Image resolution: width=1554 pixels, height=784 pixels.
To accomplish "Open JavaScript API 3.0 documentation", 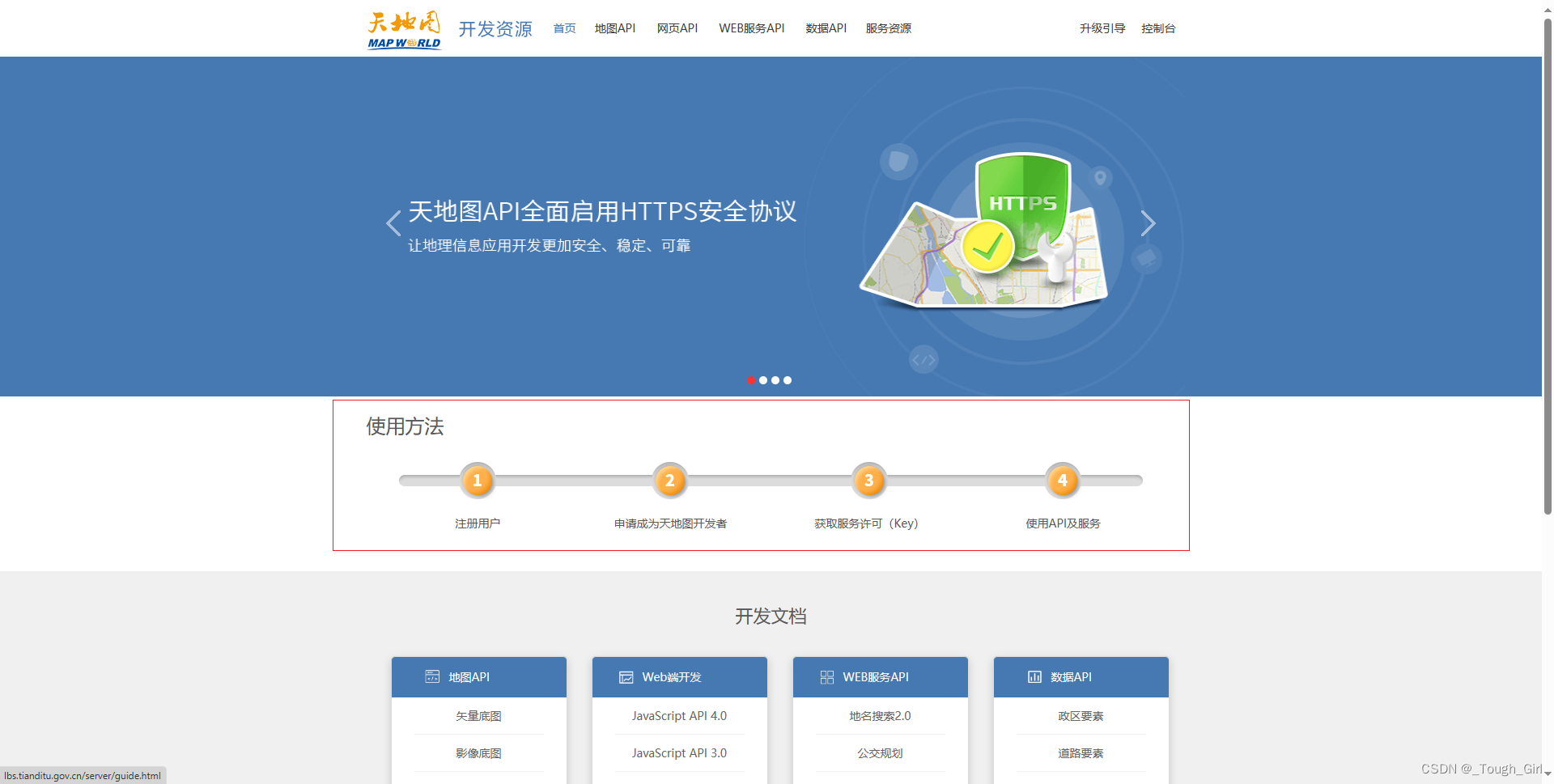I will pos(679,753).
